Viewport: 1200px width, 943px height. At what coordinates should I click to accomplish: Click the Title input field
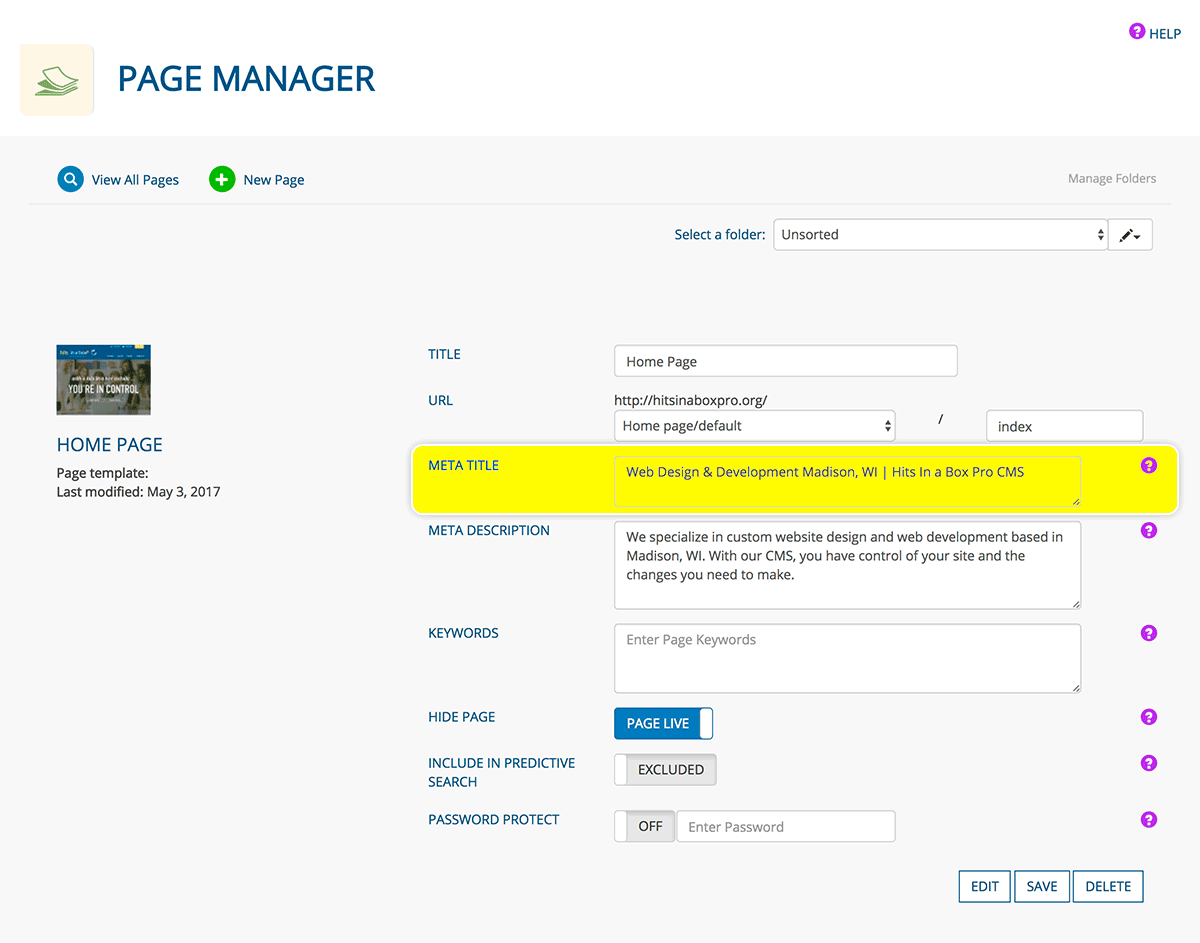[786, 361]
